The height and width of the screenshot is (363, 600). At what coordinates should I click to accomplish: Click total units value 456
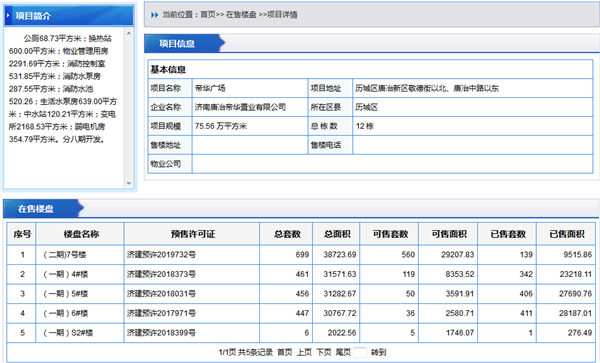point(302,294)
